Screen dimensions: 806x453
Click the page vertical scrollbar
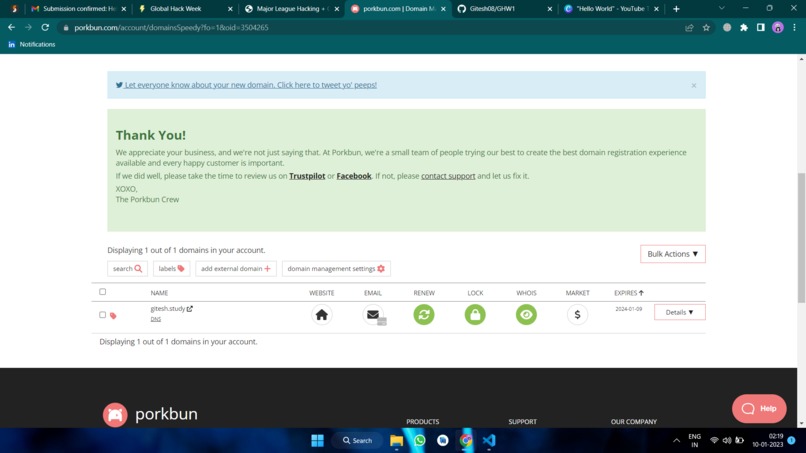[x=801, y=238]
